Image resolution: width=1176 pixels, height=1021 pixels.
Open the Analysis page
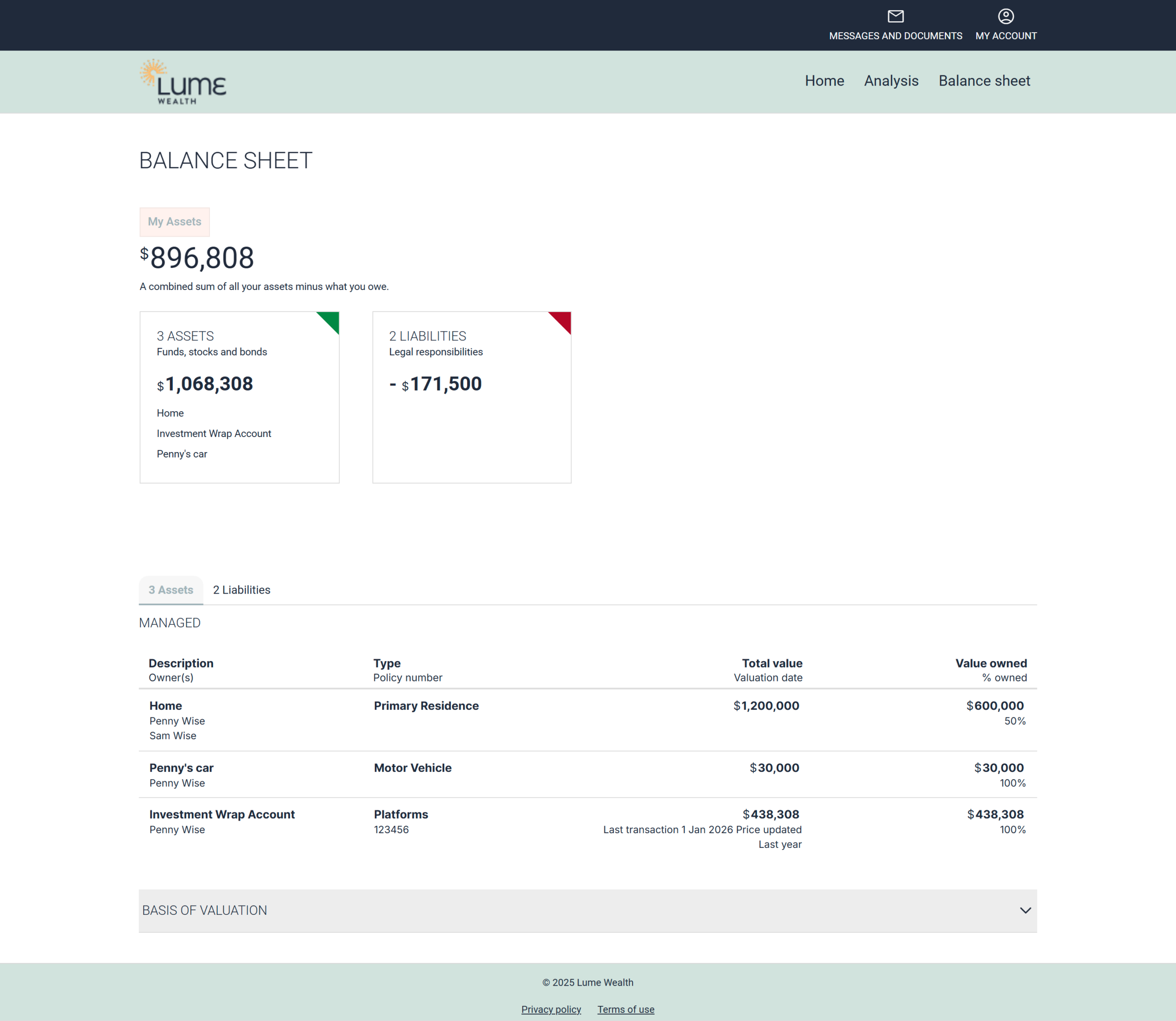(x=891, y=81)
